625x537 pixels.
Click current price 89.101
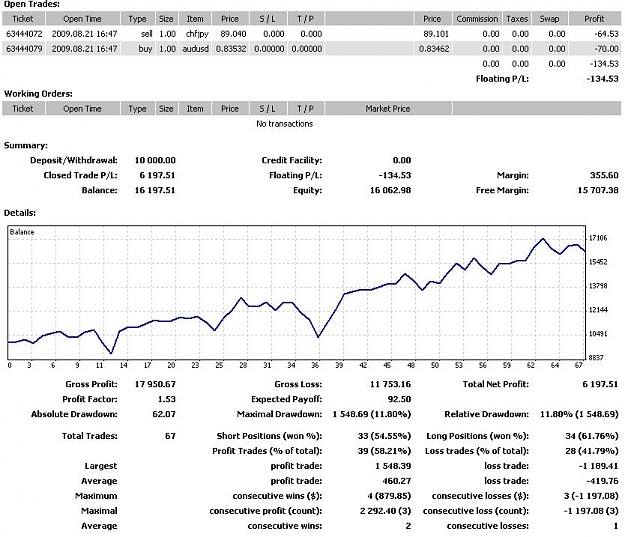click(436, 34)
